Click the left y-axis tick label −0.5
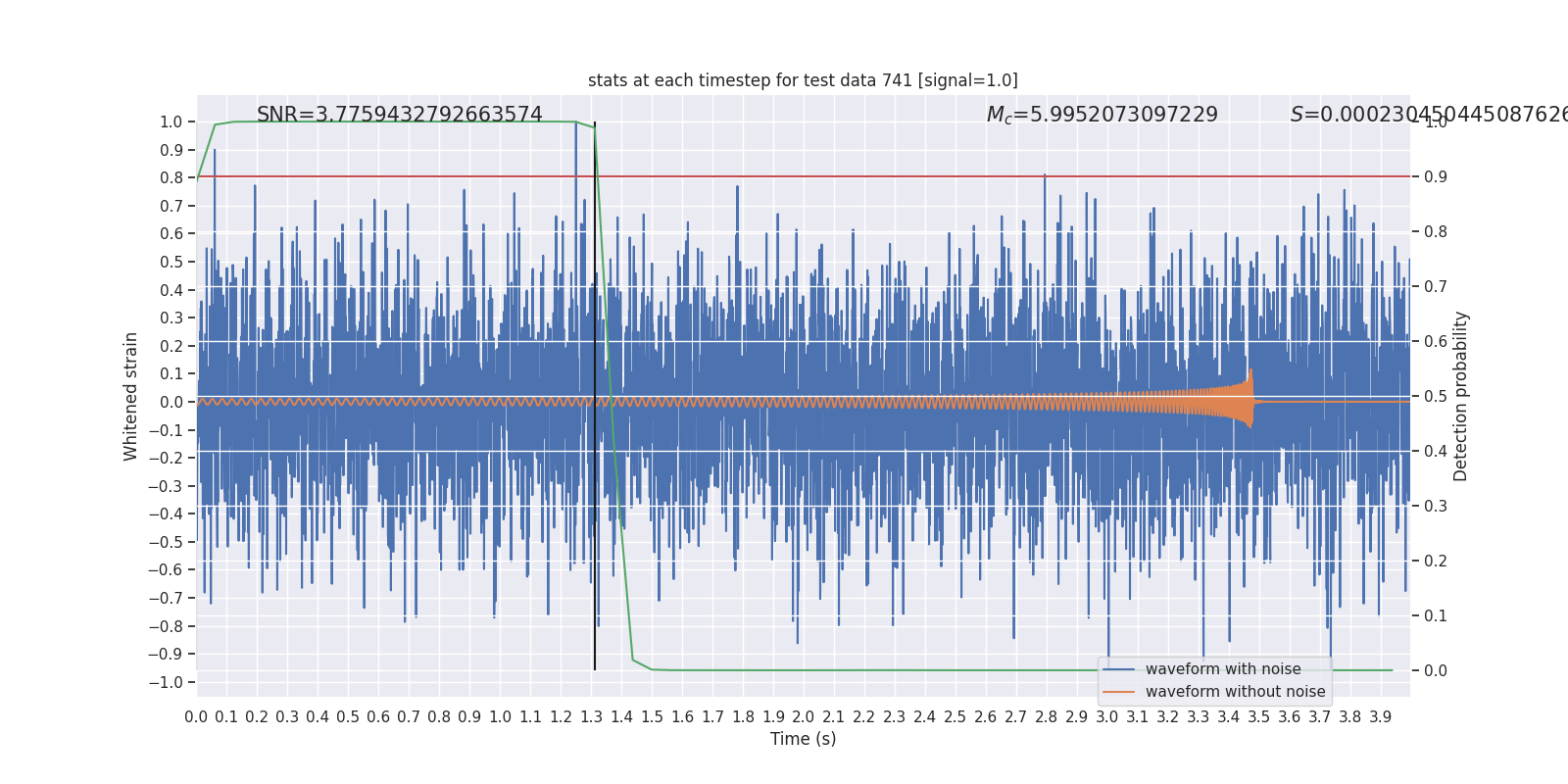This screenshot has height=784, width=1568. coord(166,542)
